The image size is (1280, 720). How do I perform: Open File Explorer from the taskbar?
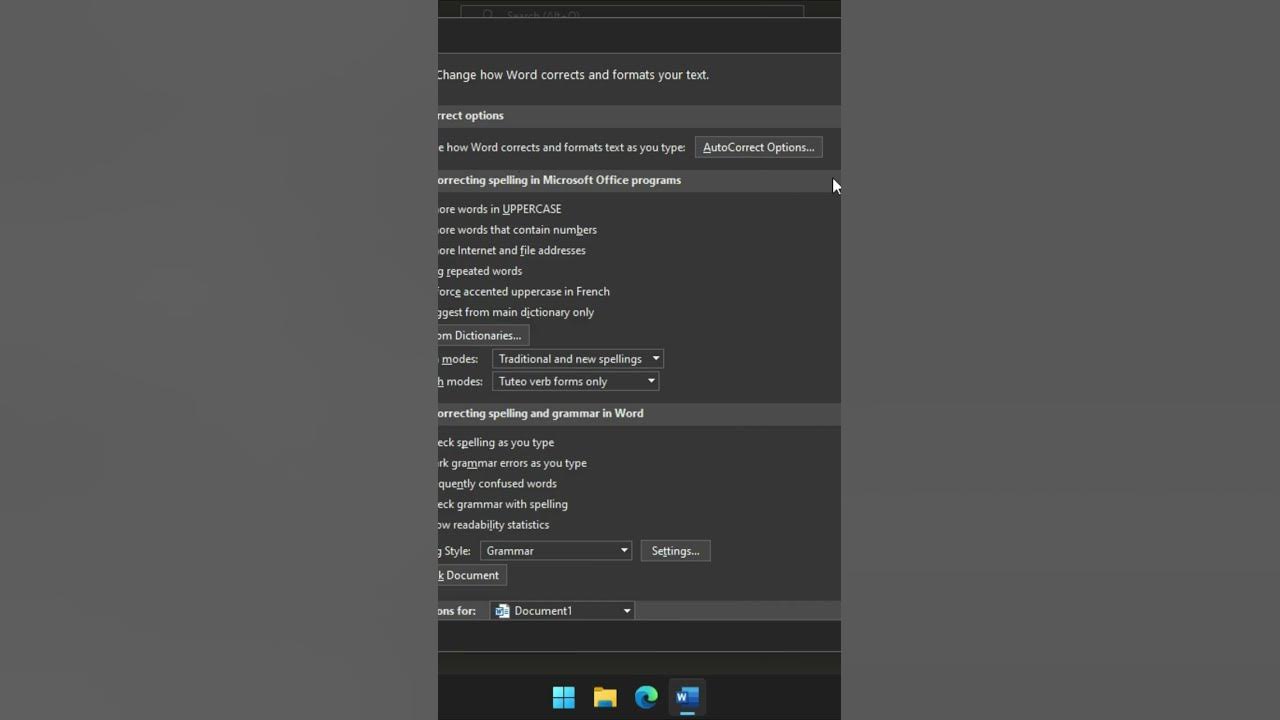point(605,697)
